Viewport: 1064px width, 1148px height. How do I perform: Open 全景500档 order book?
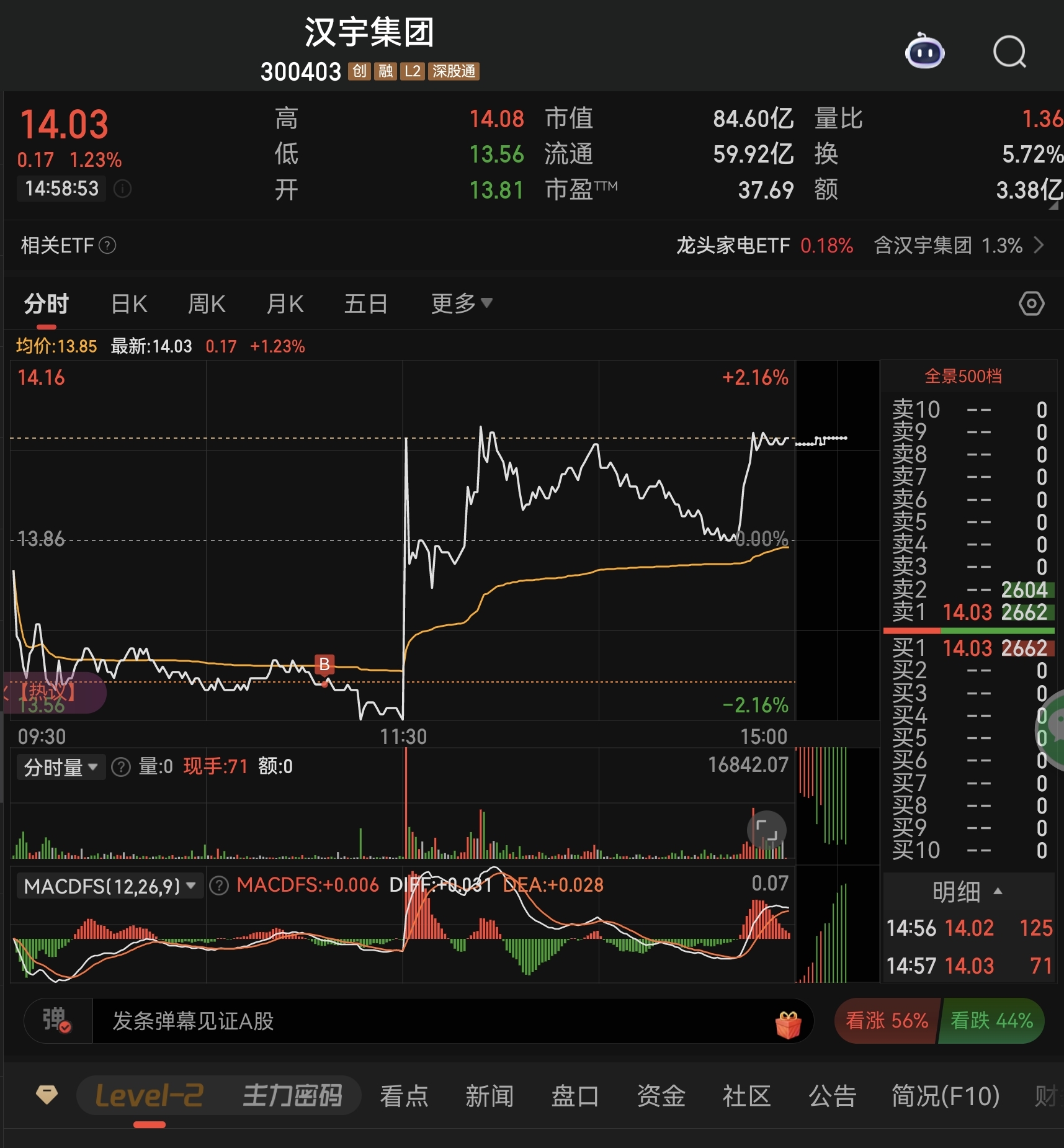click(963, 376)
